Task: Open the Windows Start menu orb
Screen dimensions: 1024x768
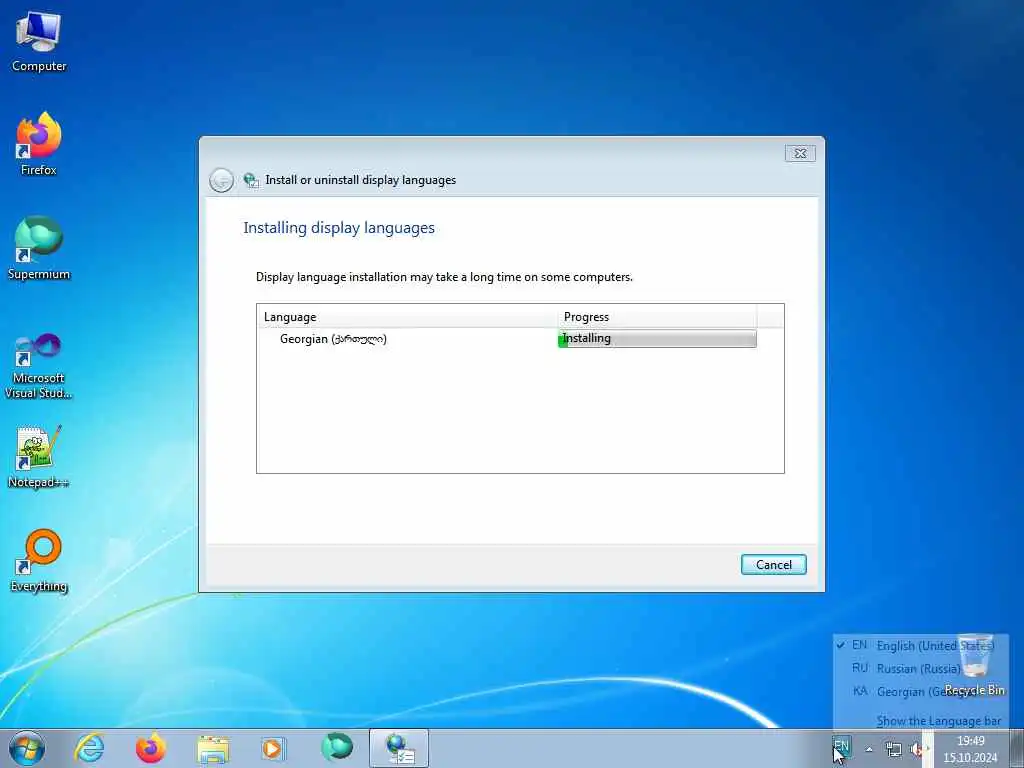Action: click(x=27, y=748)
